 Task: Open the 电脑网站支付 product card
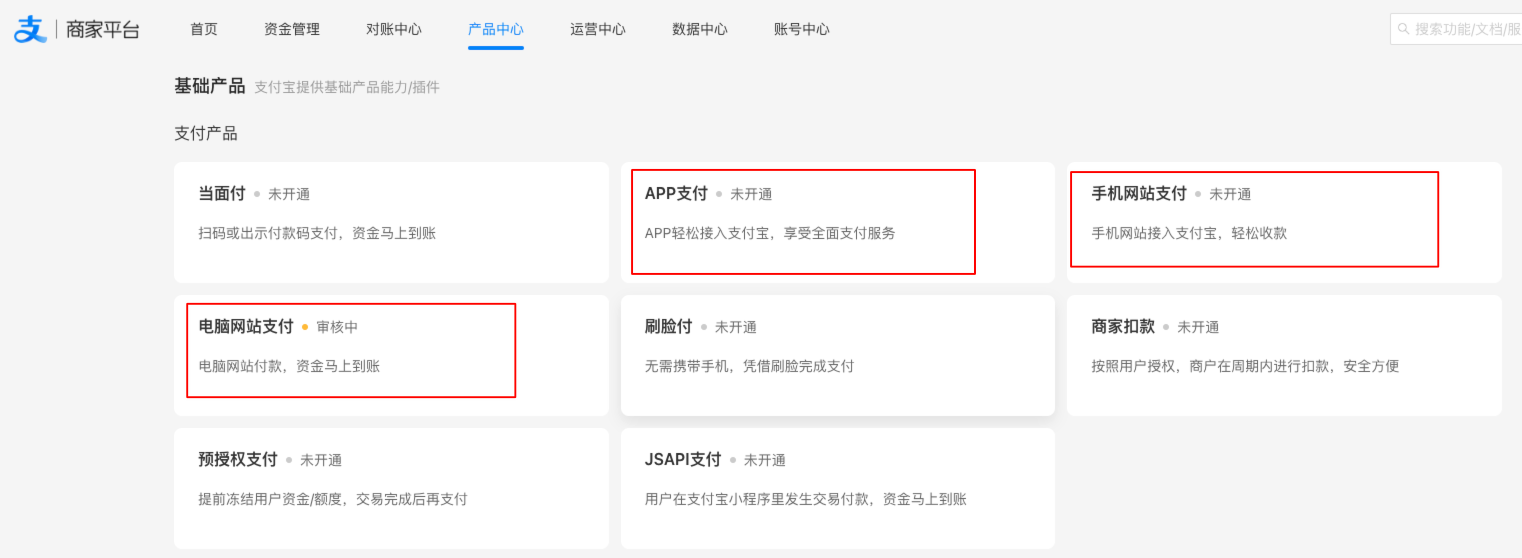pyautogui.click(x=391, y=355)
